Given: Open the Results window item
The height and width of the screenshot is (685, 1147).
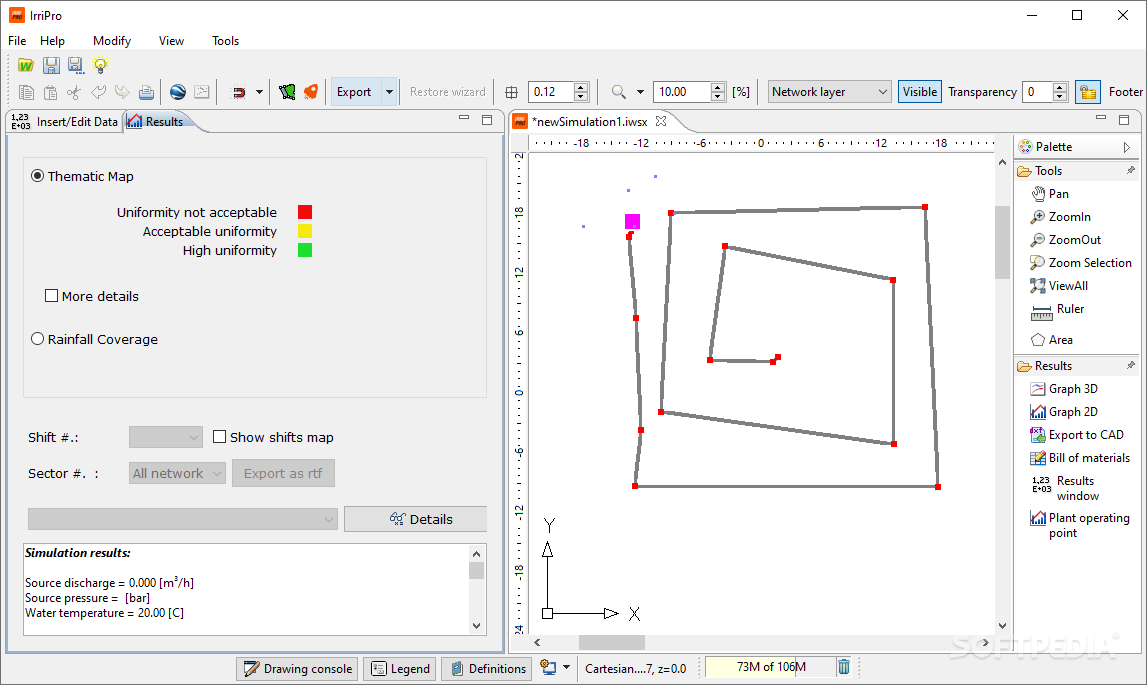Looking at the screenshot, I should (x=1064, y=487).
